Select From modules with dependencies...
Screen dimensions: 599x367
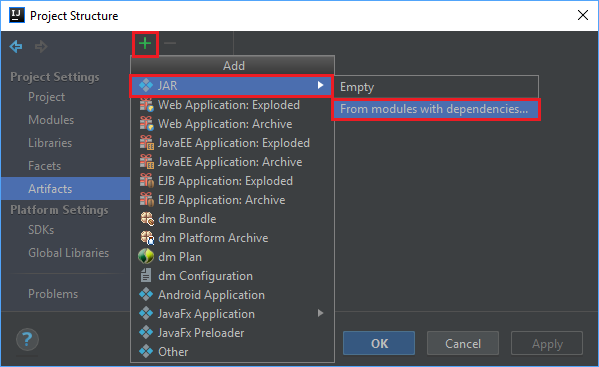point(436,109)
